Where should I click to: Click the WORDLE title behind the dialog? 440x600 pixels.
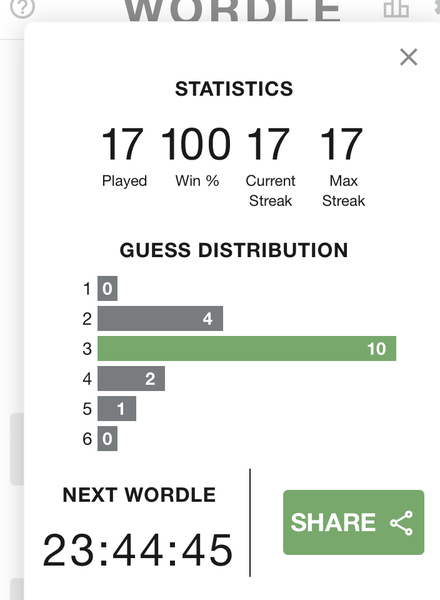tap(232, 10)
